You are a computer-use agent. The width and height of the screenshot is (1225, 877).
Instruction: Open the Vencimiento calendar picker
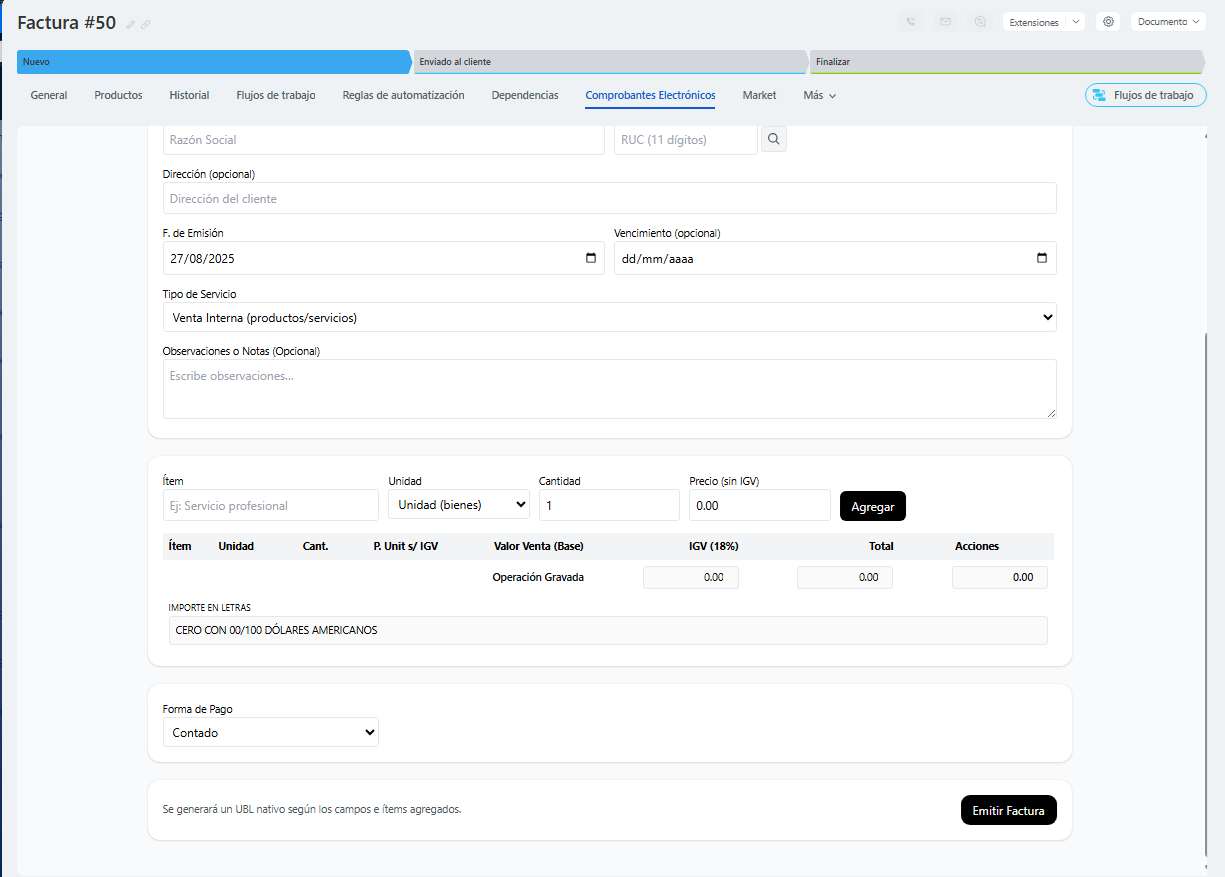pyautogui.click(x=1042, y=258)
